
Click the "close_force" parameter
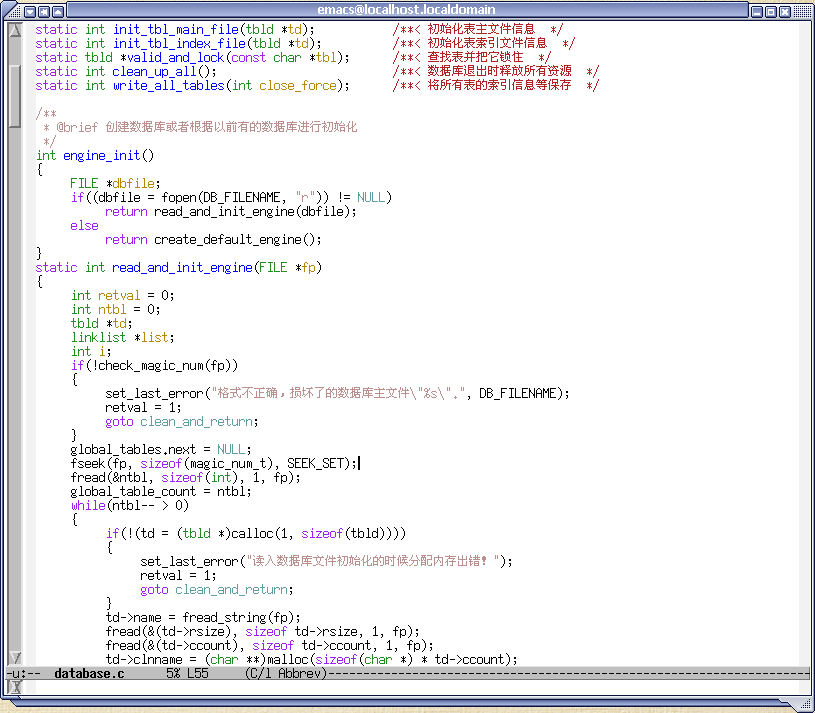[298, 86]
